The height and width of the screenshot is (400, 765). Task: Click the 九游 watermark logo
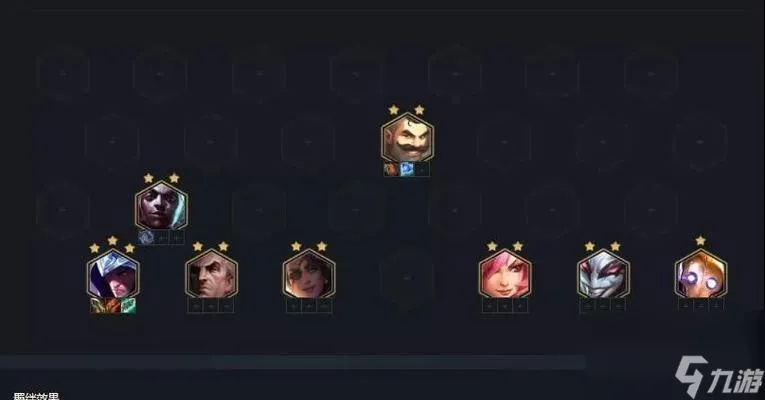720,377
